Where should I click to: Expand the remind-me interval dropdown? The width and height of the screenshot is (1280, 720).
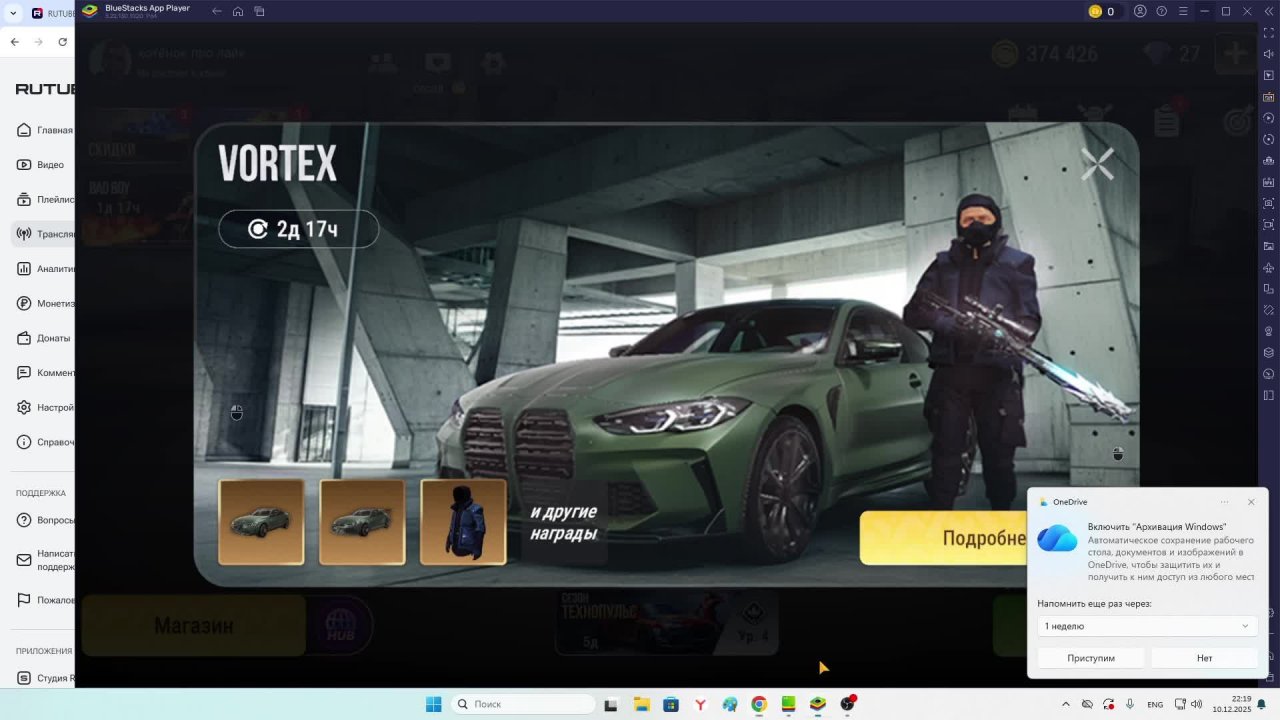[1147, 626]
